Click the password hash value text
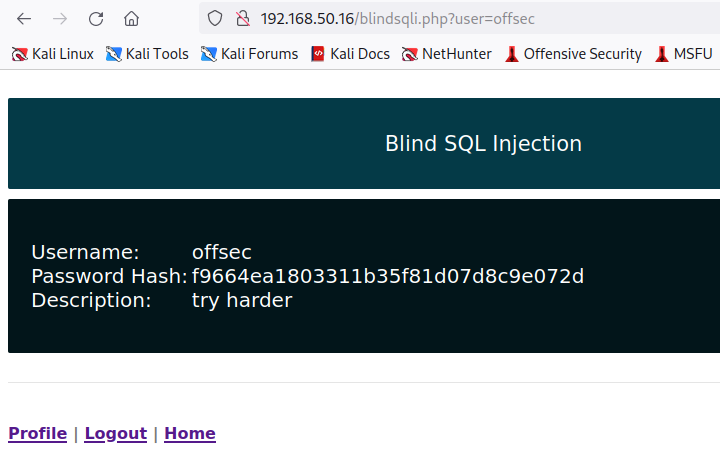Image resolution: width=720 pixels, height=458 pixels. 388,276
